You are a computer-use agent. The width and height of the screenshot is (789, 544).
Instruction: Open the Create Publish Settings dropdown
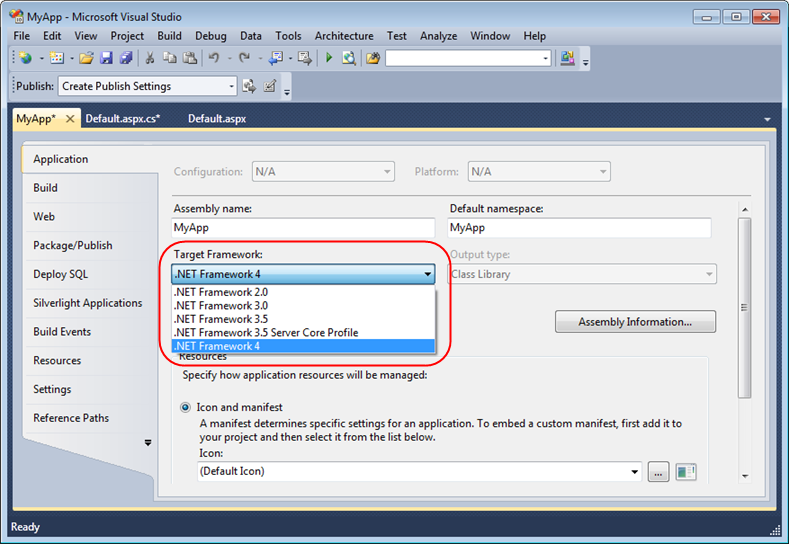[x=231, y=87]
